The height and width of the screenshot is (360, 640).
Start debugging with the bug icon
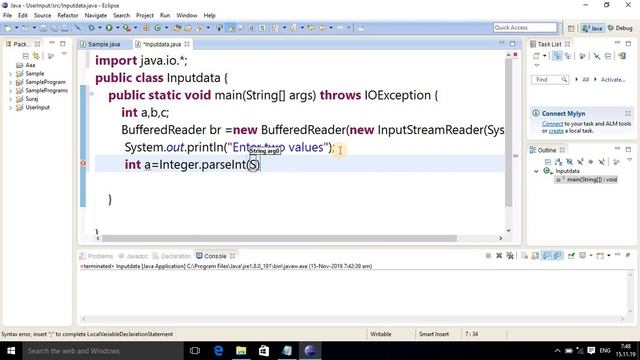[91, 28]
